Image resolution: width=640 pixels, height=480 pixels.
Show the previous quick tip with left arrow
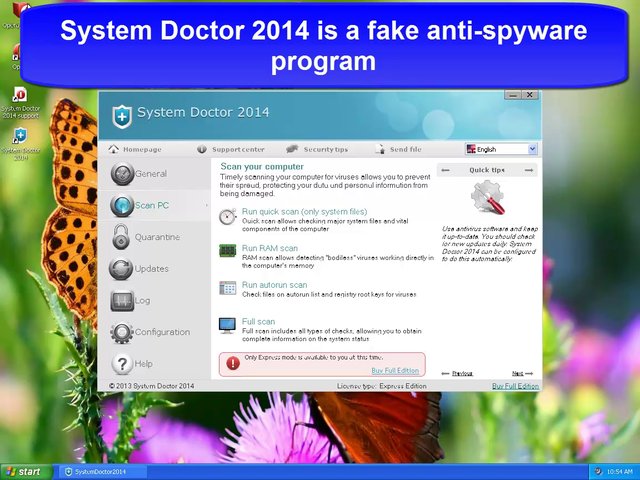click(446, 170)
